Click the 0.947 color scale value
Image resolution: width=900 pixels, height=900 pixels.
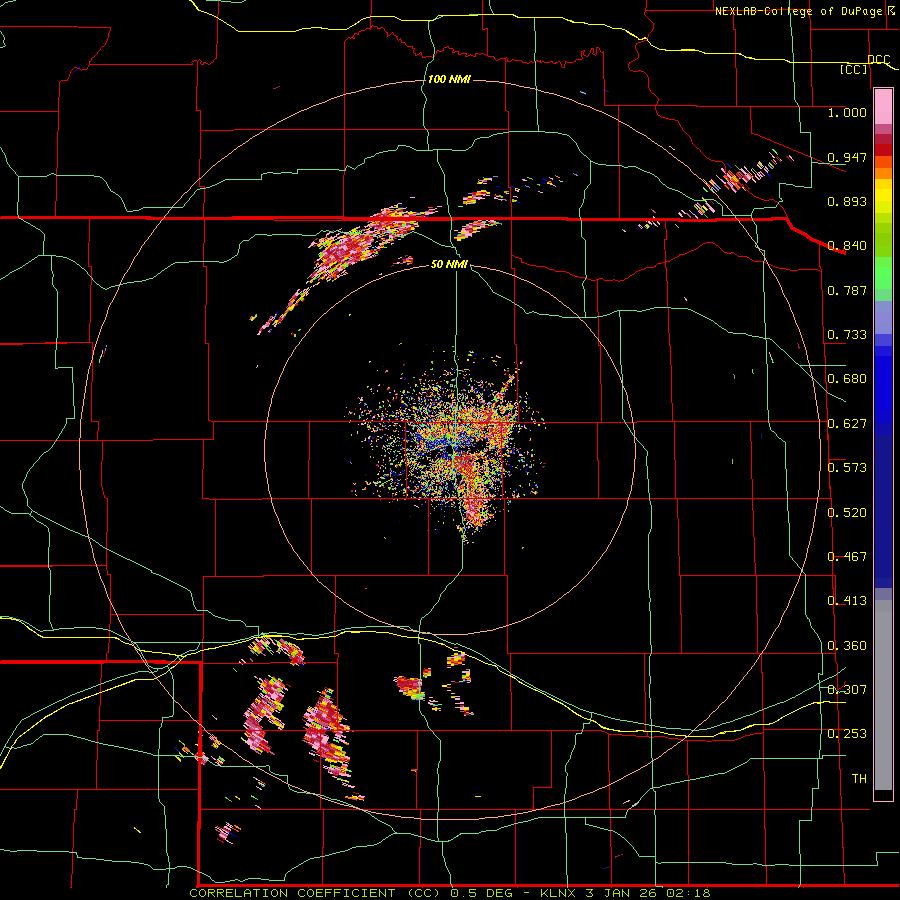pos(847,157)
